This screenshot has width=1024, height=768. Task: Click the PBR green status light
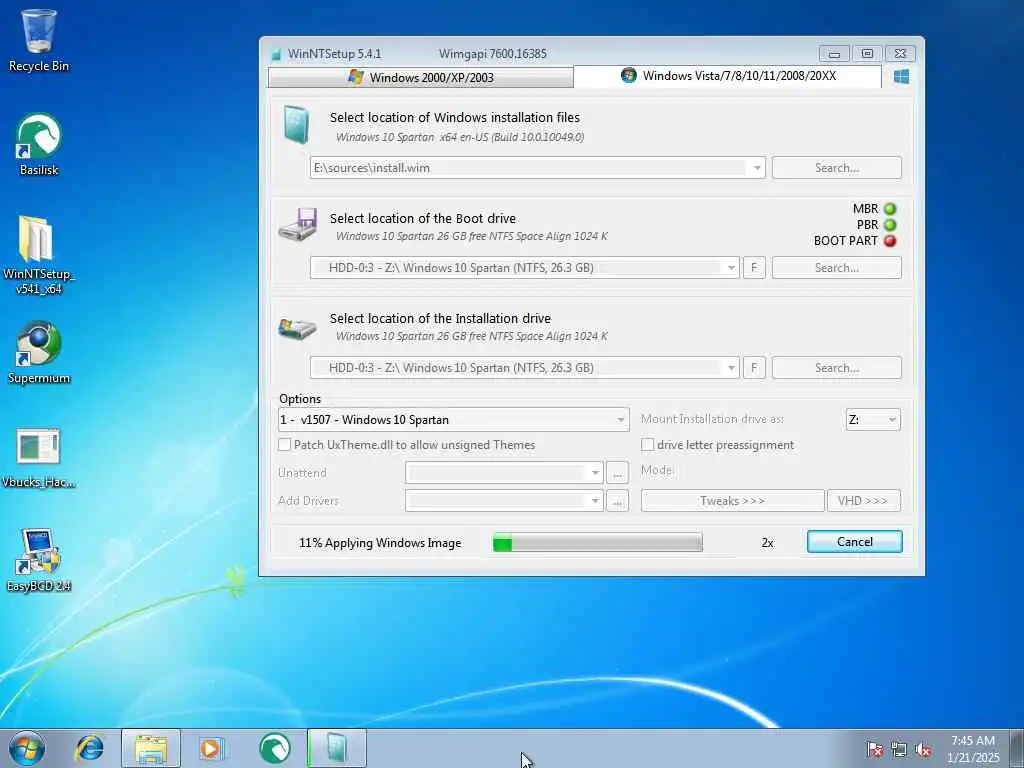pyautogui.click(x=890, y=225)
